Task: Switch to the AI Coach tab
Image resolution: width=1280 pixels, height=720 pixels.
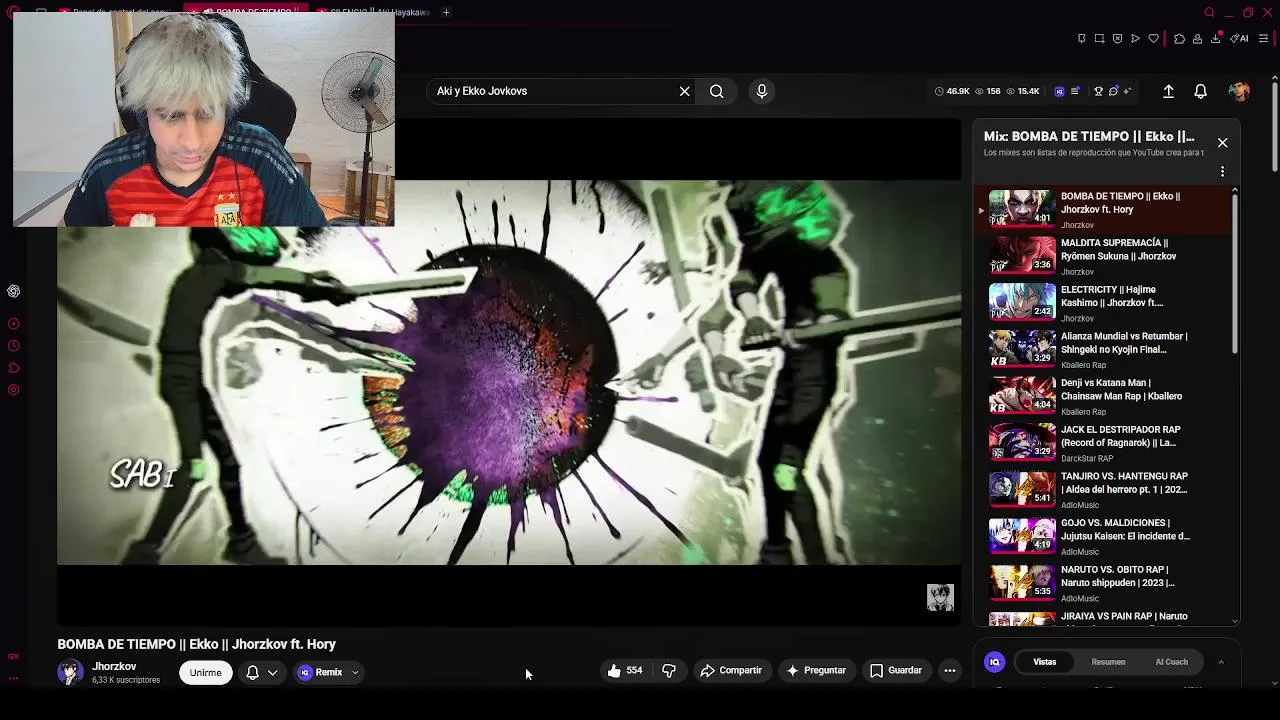Action: [1172, 662]
